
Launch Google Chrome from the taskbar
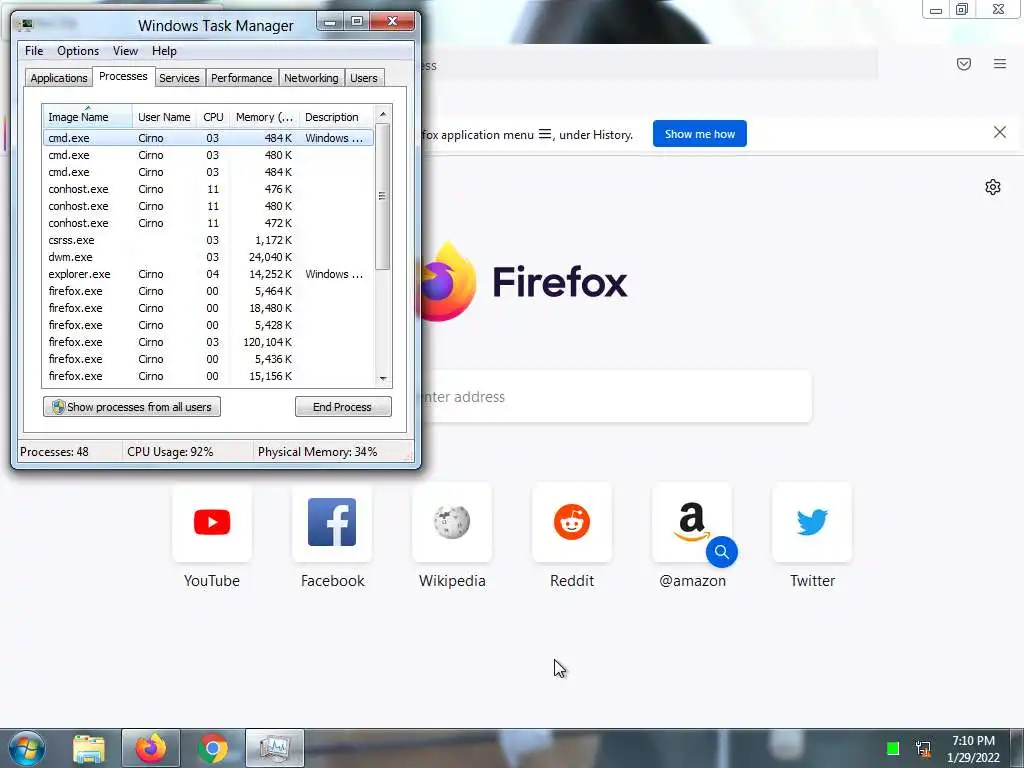[212, 748]
